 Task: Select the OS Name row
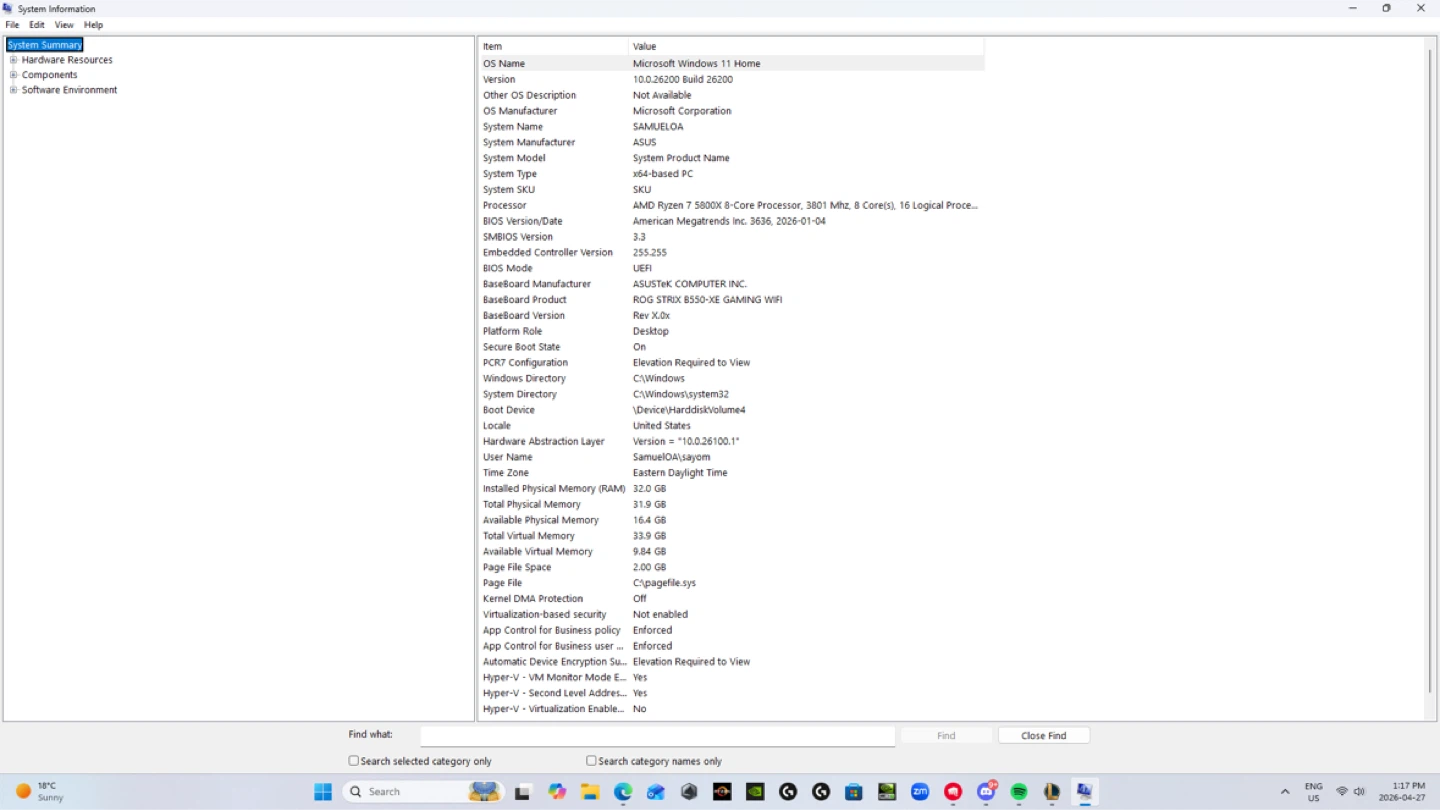(x=732, y=63)
